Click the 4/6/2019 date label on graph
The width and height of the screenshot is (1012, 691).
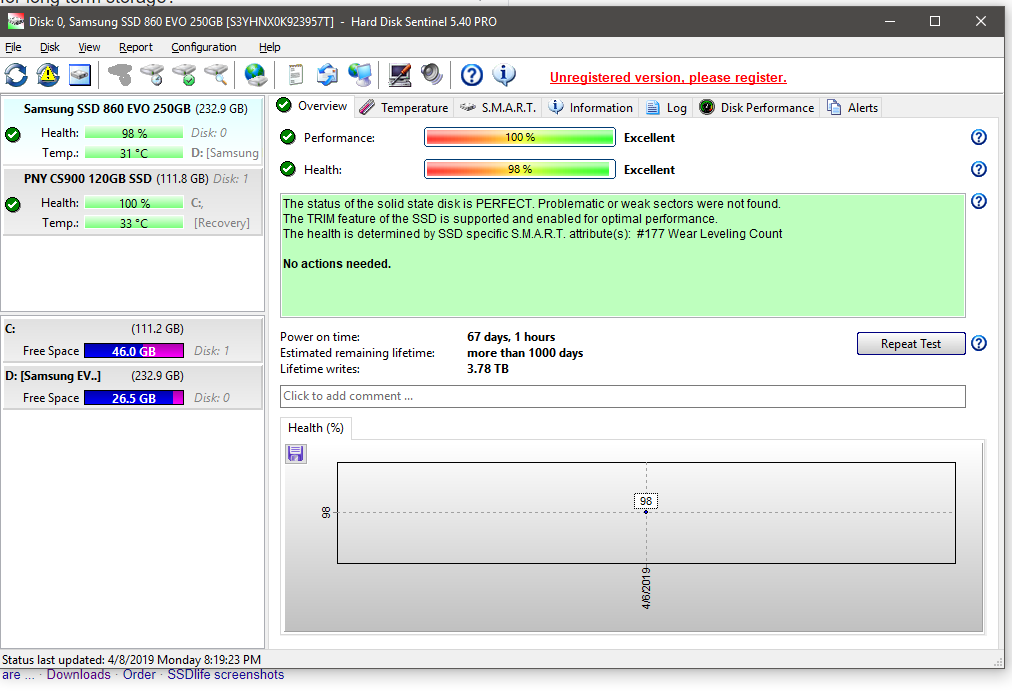[646, 588]
